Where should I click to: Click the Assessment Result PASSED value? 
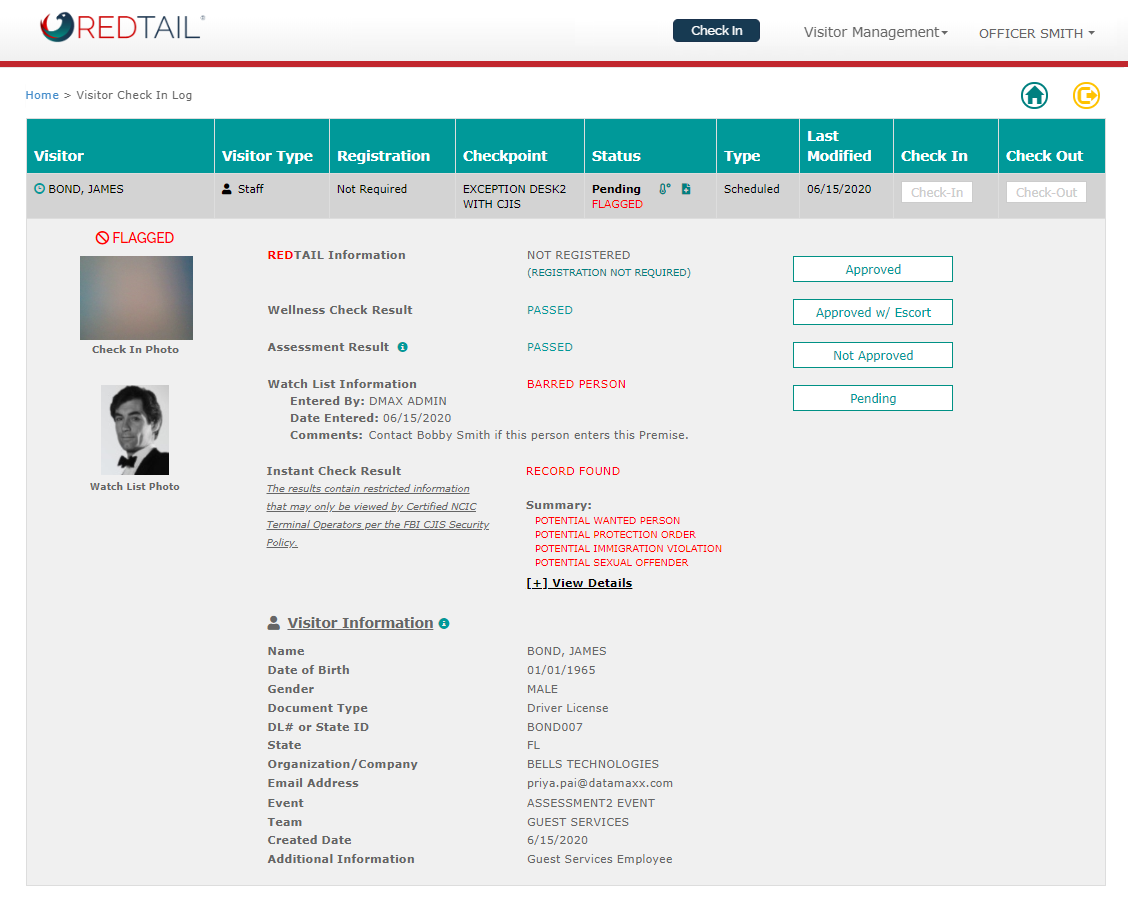(x=550, y=347)
